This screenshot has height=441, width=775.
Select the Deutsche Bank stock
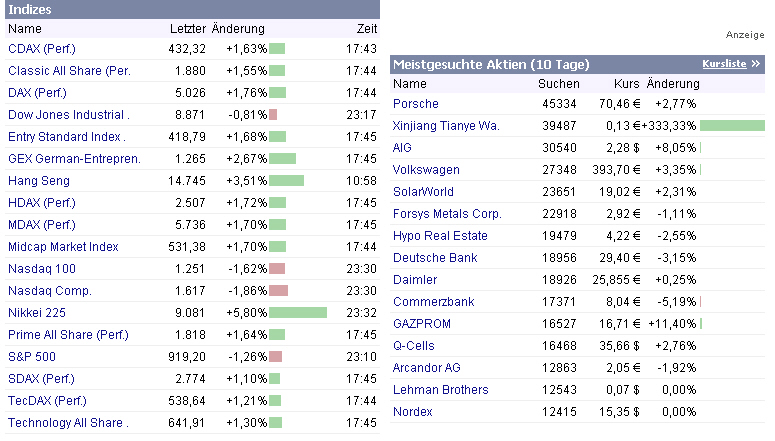[435, 258]
